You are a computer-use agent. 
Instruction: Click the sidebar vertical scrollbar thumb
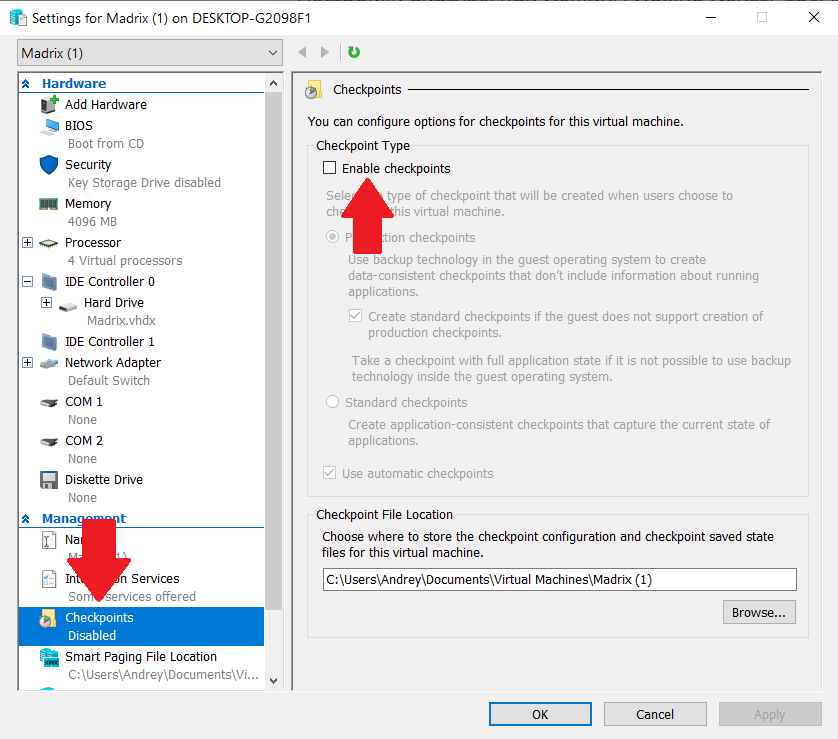(x=273, y=351)
